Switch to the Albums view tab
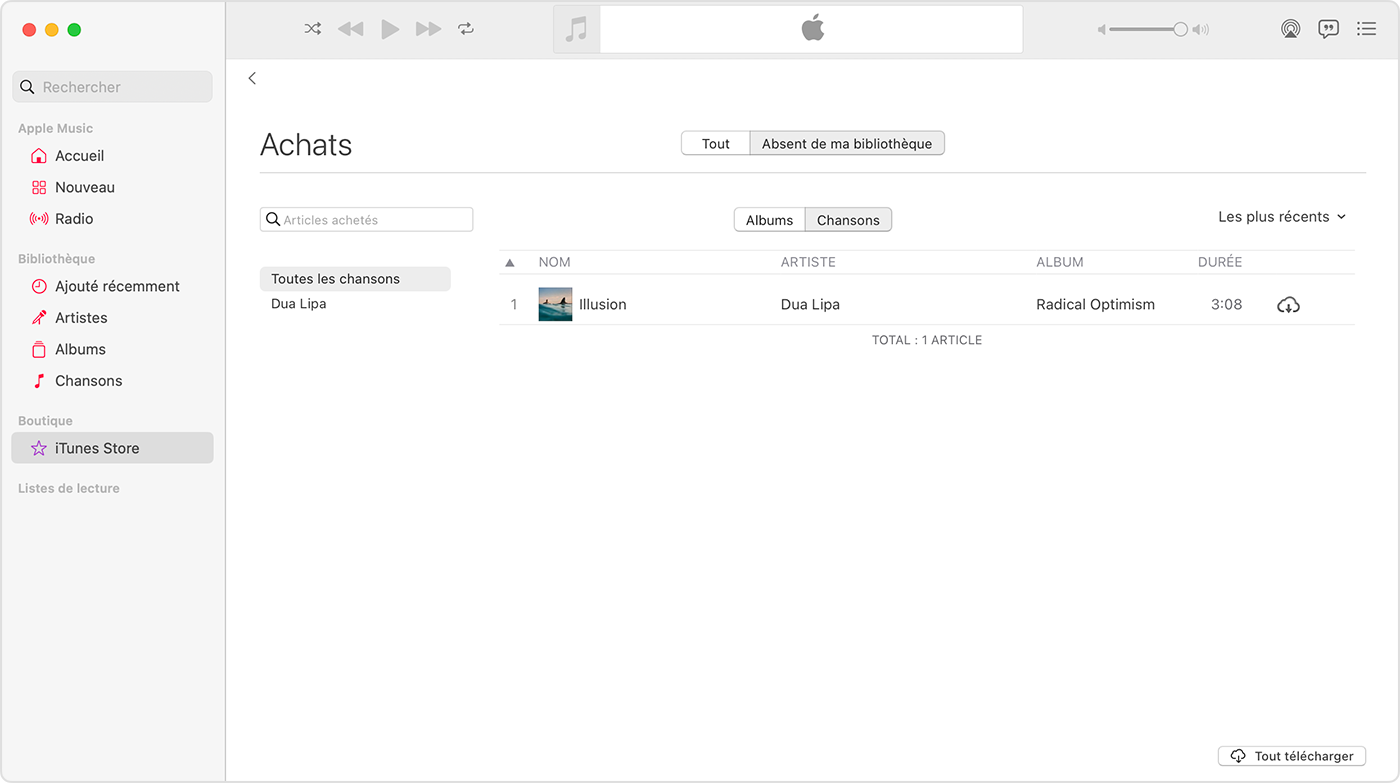This screenshot has height=784, width=1400. [x=769, y=219]
